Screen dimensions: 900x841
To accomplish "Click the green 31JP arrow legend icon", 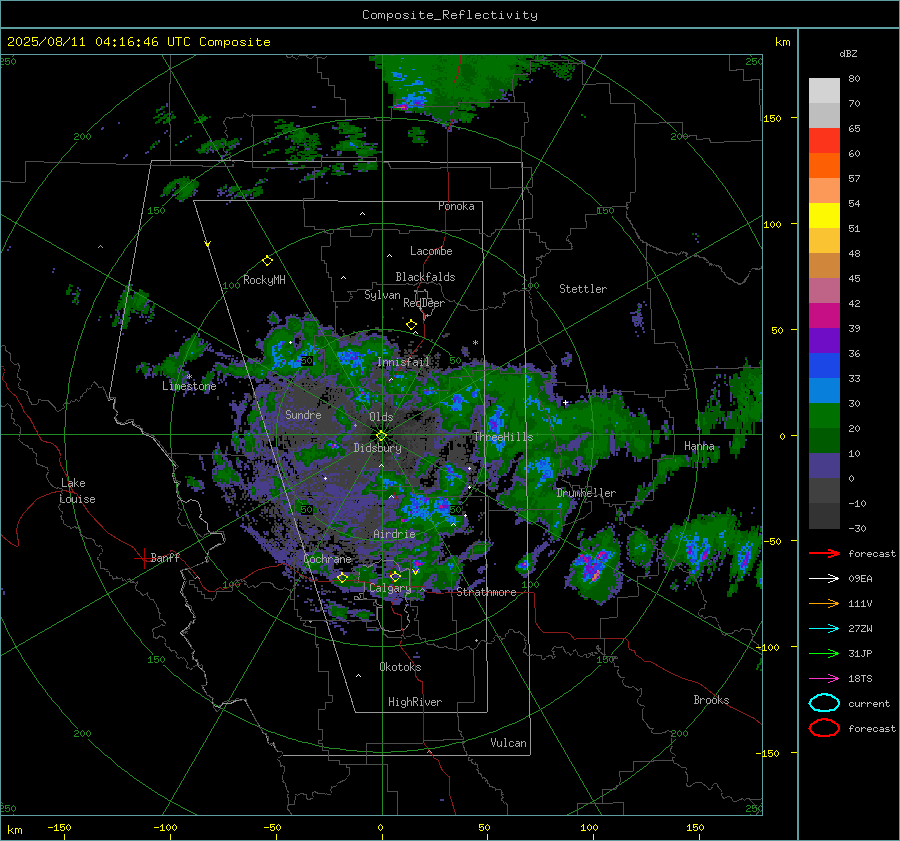I will [824, 653].
